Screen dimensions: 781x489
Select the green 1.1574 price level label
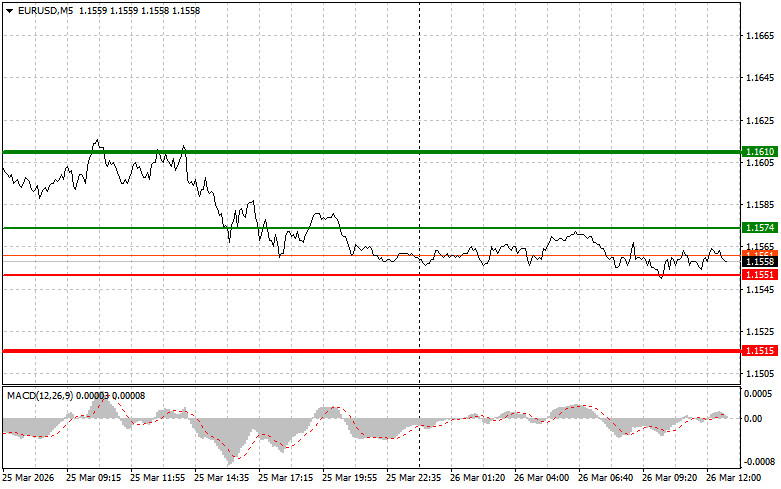[760, 228]
